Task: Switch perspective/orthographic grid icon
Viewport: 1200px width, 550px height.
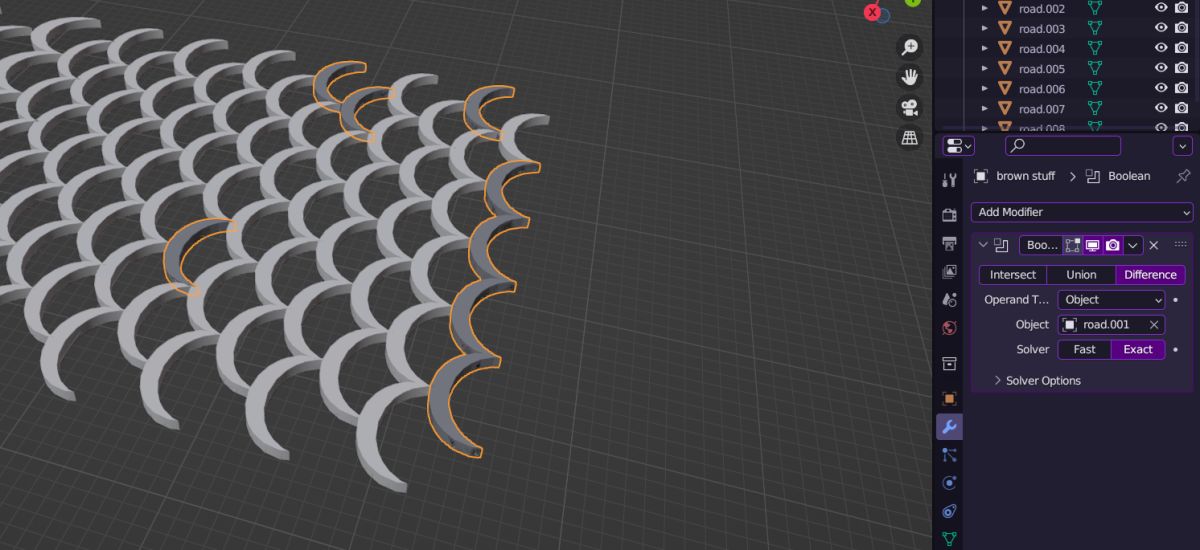Action: coord(910,138)
